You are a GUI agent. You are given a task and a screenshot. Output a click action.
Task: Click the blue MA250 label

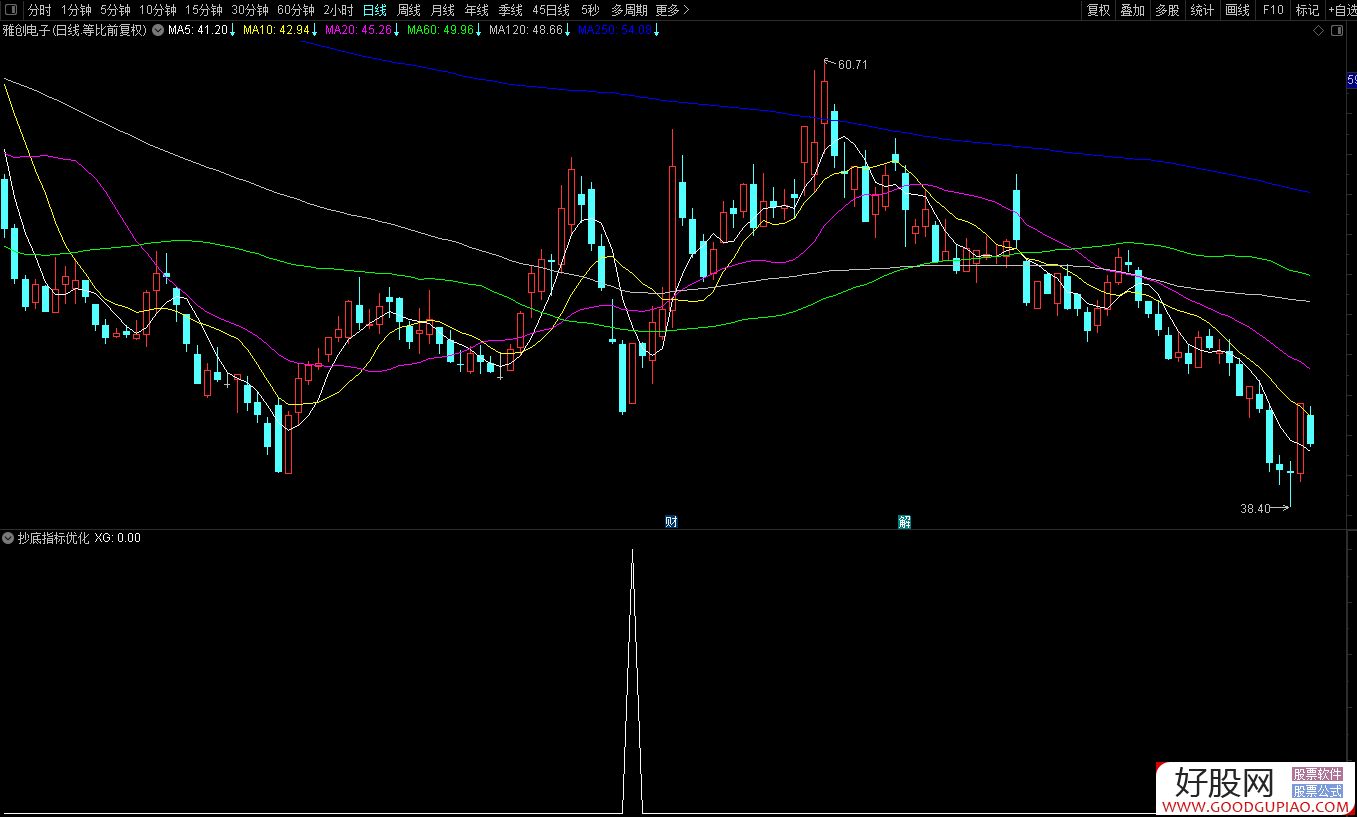(x=619, y=30)
